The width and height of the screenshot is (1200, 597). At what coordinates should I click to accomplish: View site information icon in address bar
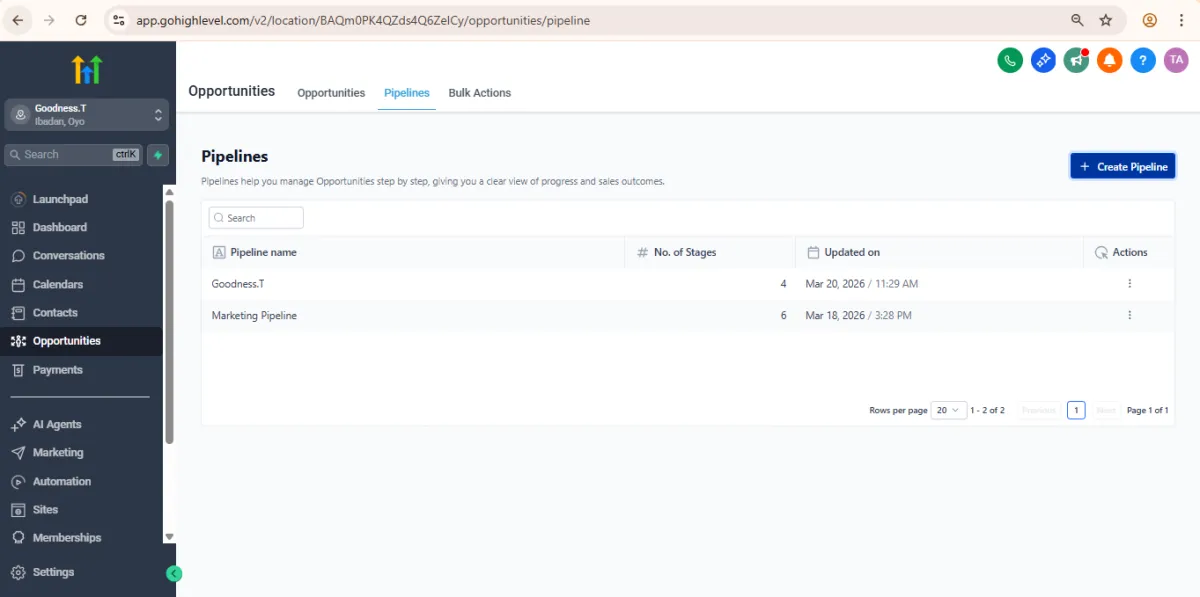118,20
